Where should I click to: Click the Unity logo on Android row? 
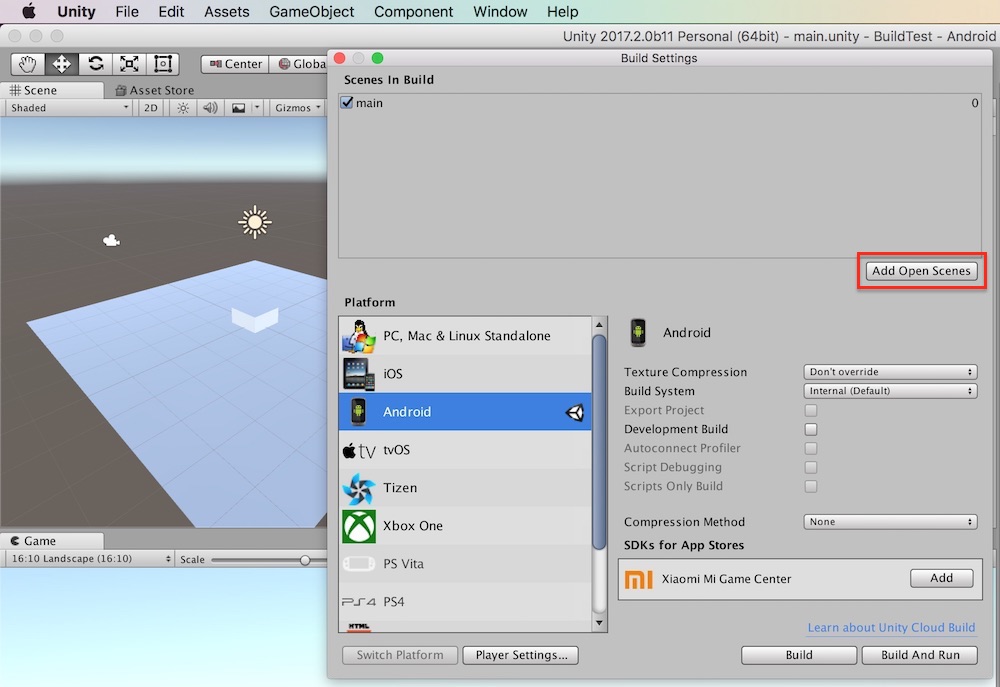(575, 413)
